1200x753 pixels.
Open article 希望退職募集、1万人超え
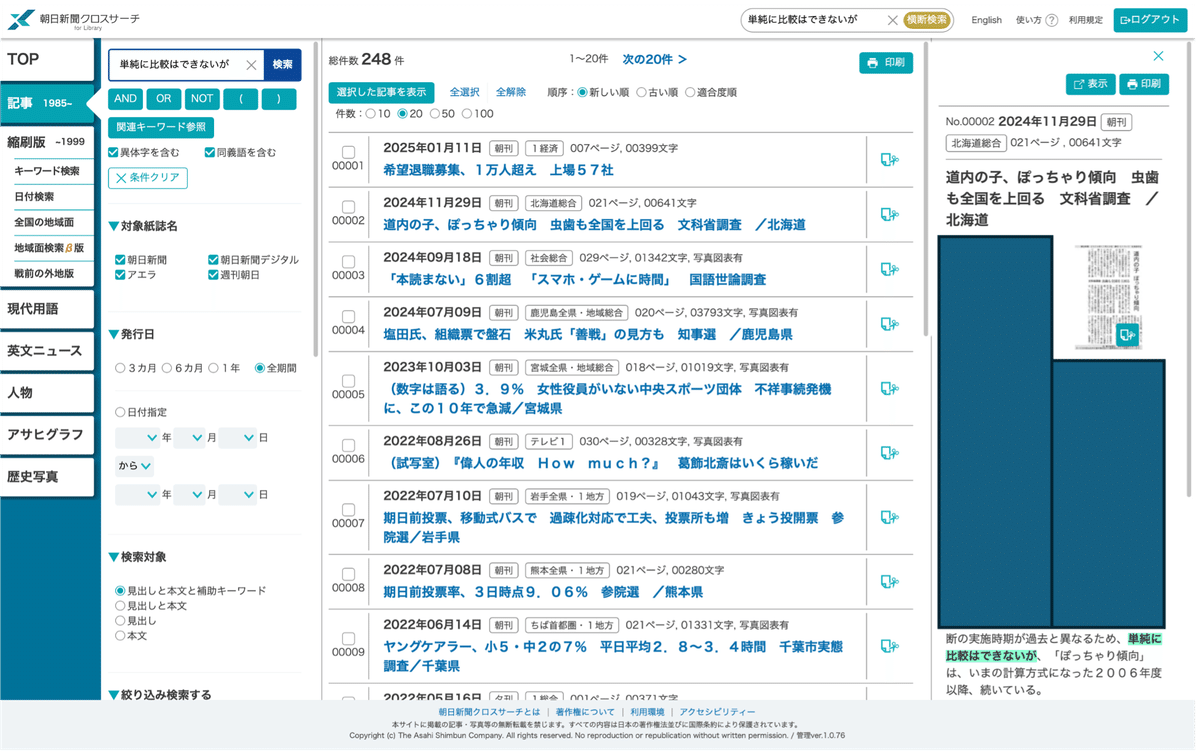click(x=498, y=170)
